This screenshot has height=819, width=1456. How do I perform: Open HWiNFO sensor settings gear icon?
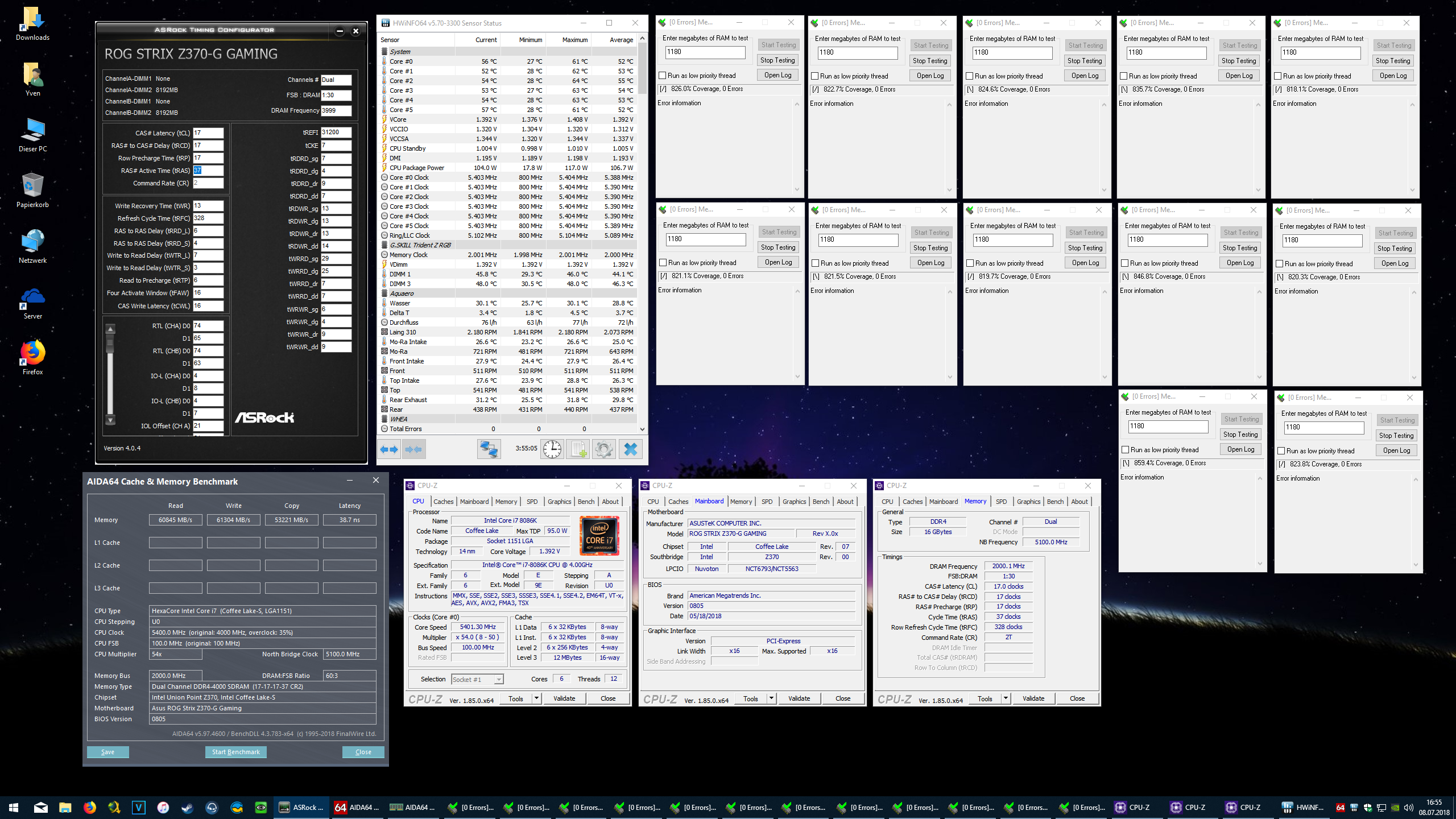604,449
